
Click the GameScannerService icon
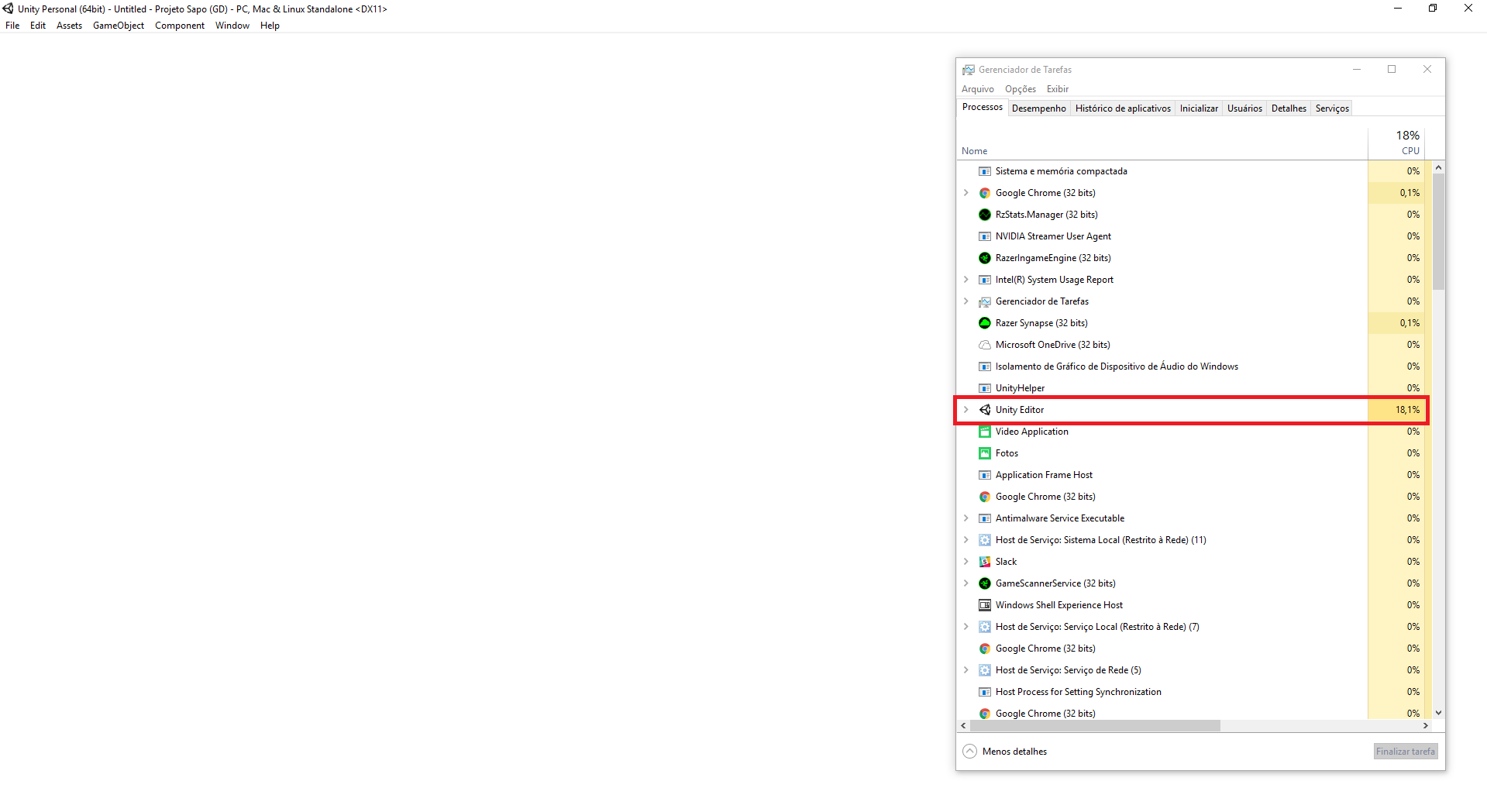pos(985,583)
